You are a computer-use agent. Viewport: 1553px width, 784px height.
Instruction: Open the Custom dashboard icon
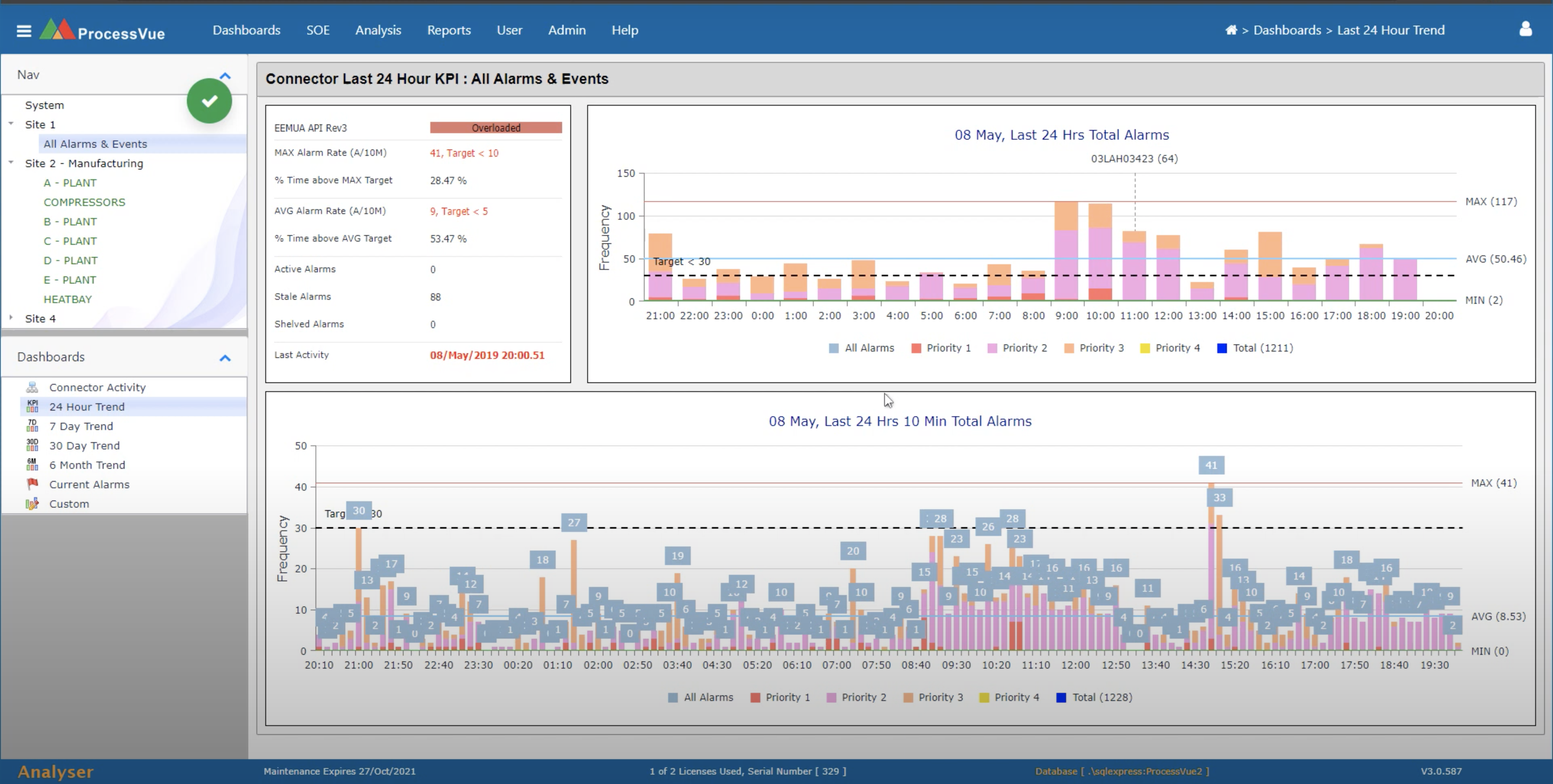point(32,504)
